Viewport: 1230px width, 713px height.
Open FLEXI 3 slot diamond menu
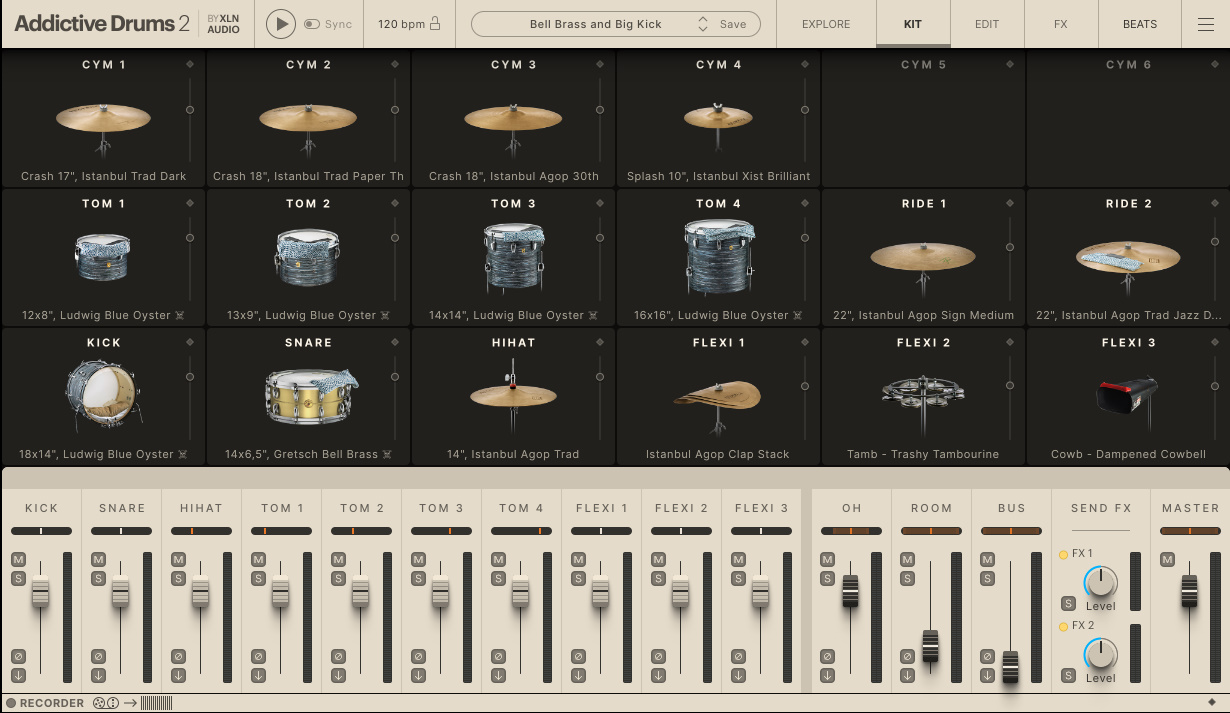[1215, 342]
